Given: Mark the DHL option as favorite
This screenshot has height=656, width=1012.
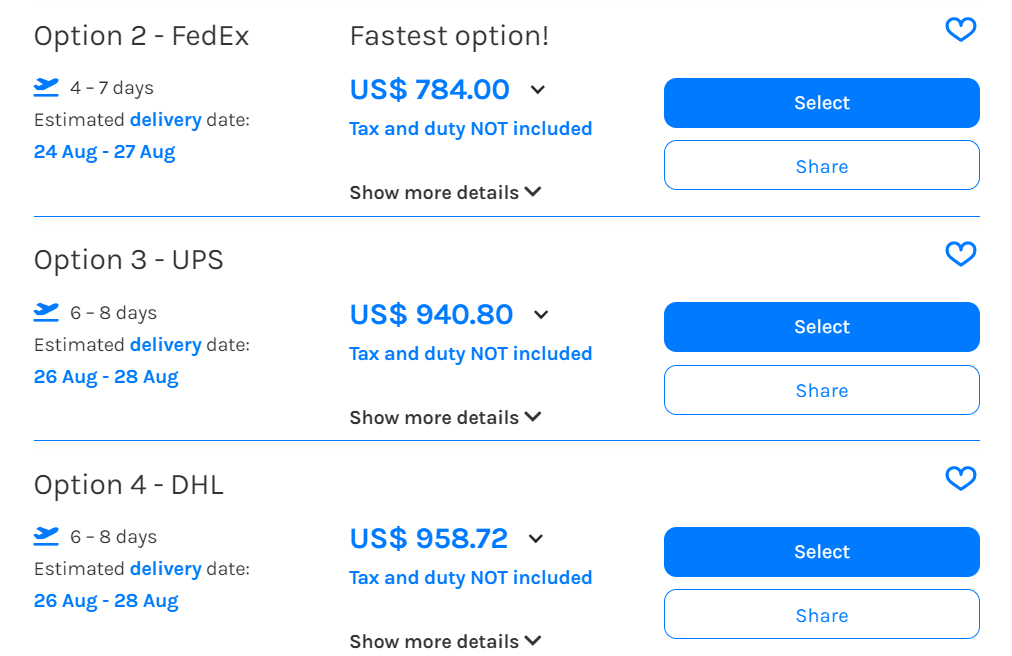Looking at the screenshot, I should point(960,478).
